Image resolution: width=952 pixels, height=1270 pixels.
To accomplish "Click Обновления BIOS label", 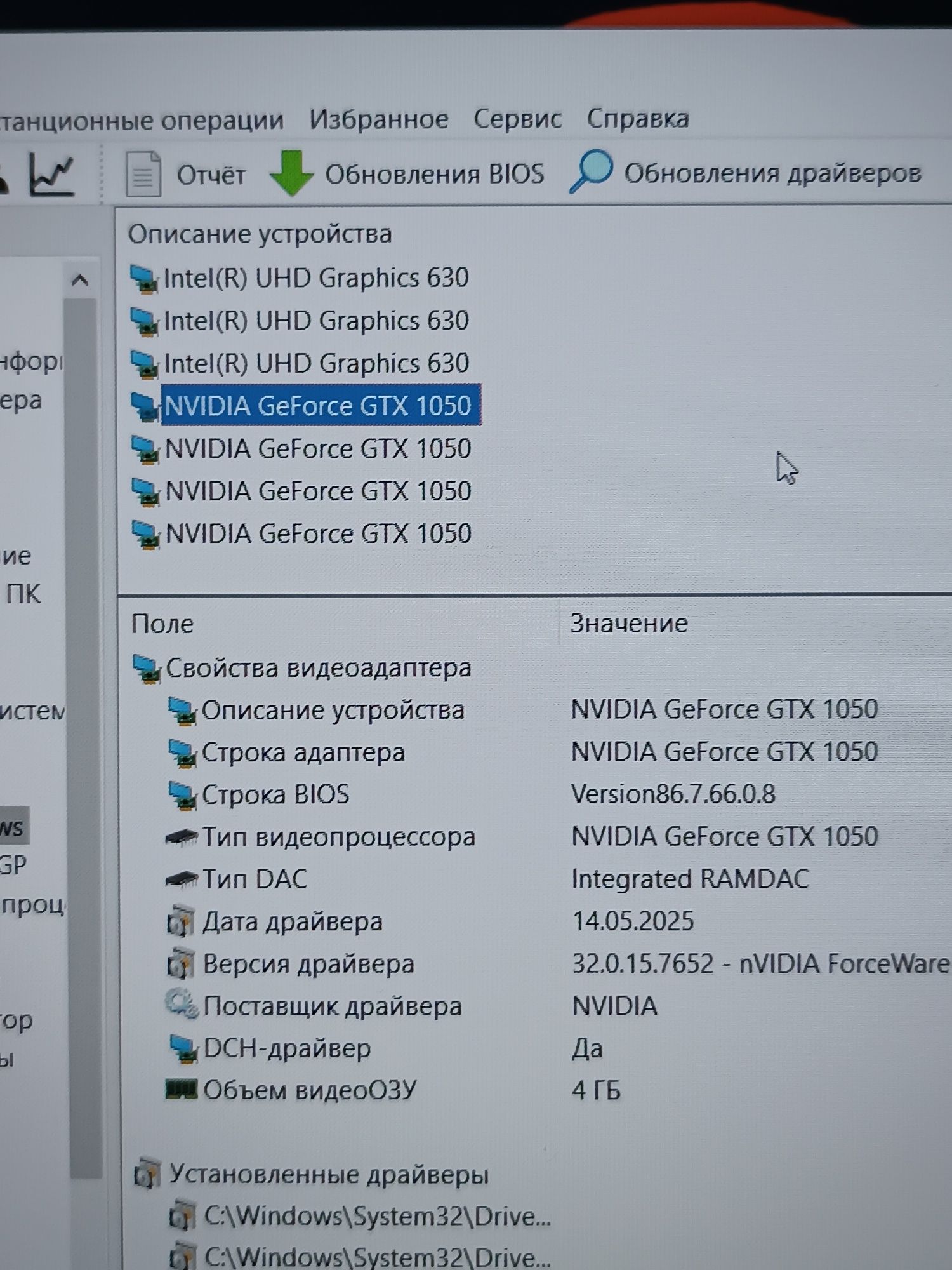I will pyautogui.click(x=435, y=173).
